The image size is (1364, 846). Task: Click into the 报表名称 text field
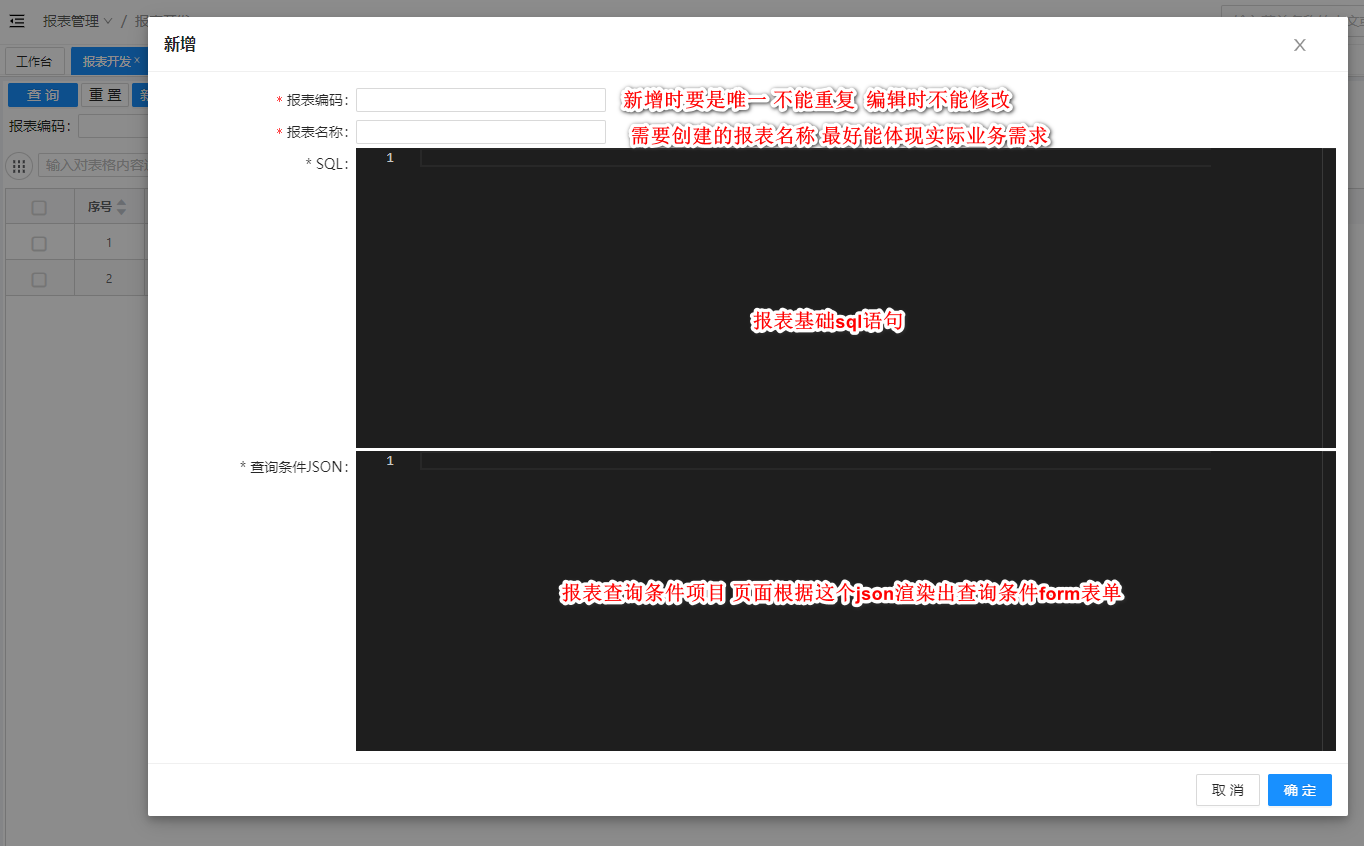[x=481, y=132]
